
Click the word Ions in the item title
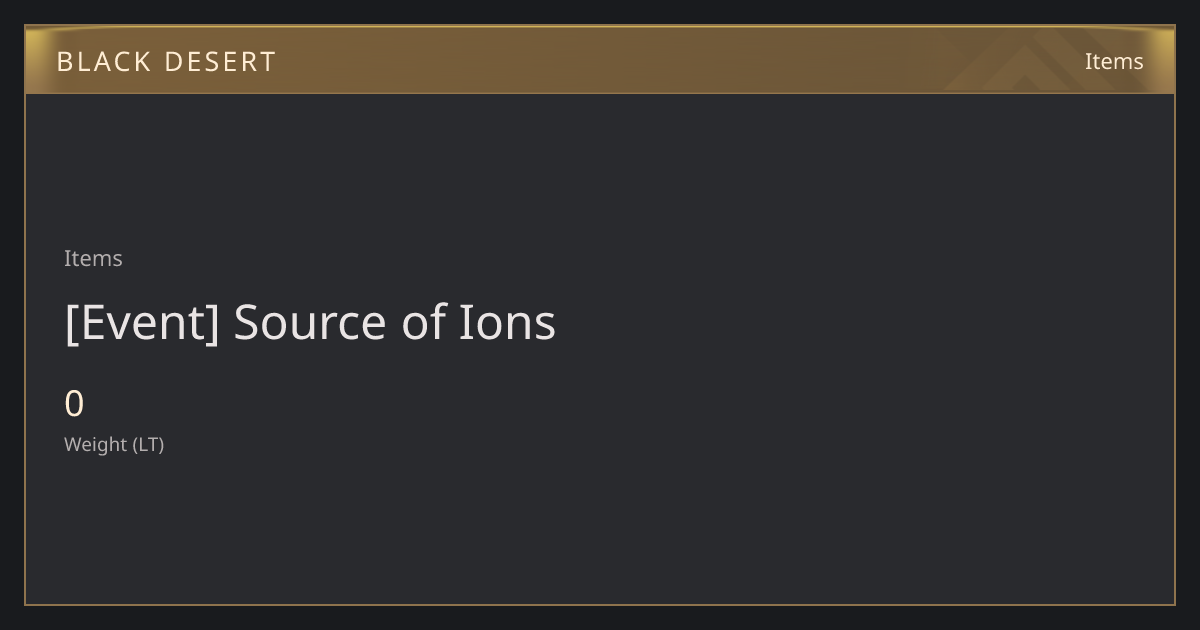pyautogui.click(x=507, y=322)
